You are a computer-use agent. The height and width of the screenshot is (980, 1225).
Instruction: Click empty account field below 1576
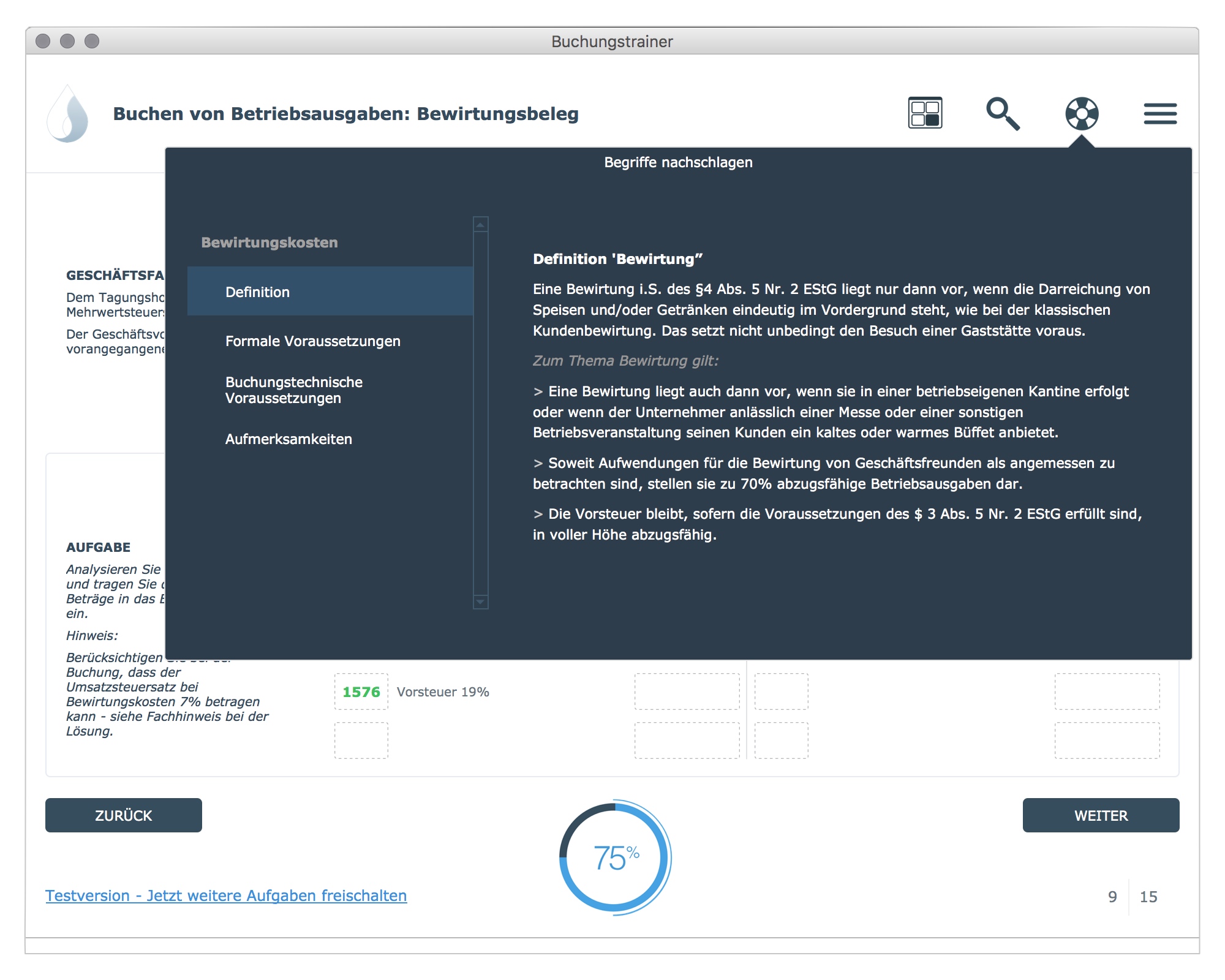[361, 741]
